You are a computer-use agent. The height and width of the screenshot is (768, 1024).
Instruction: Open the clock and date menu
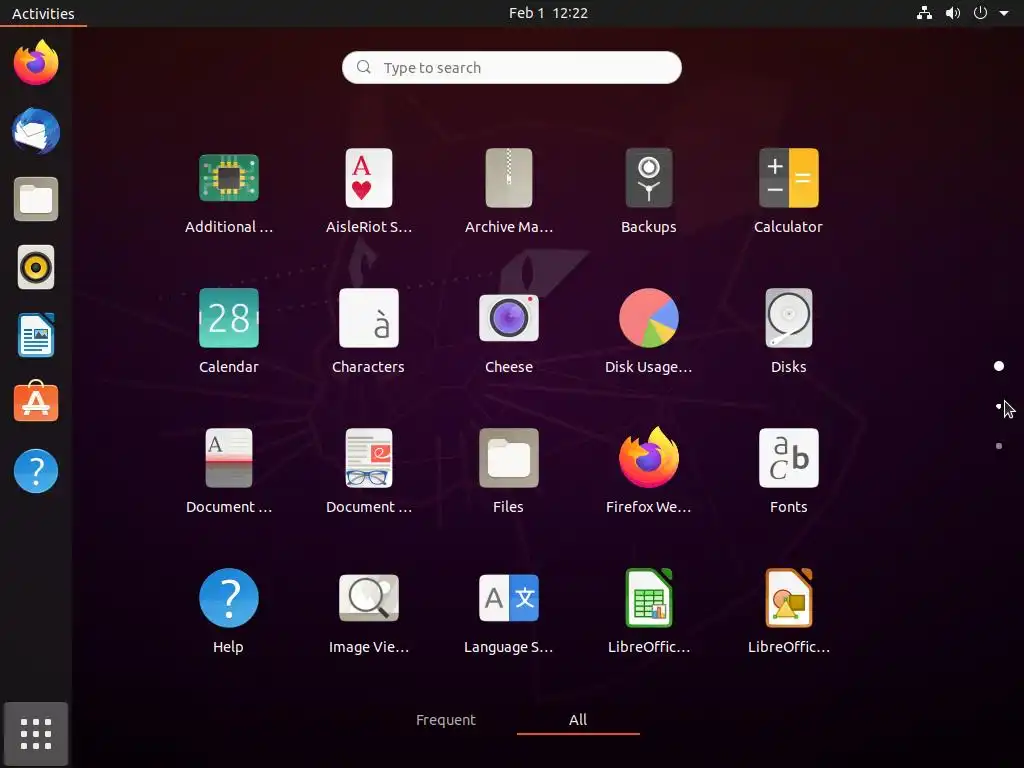[548, 13]
